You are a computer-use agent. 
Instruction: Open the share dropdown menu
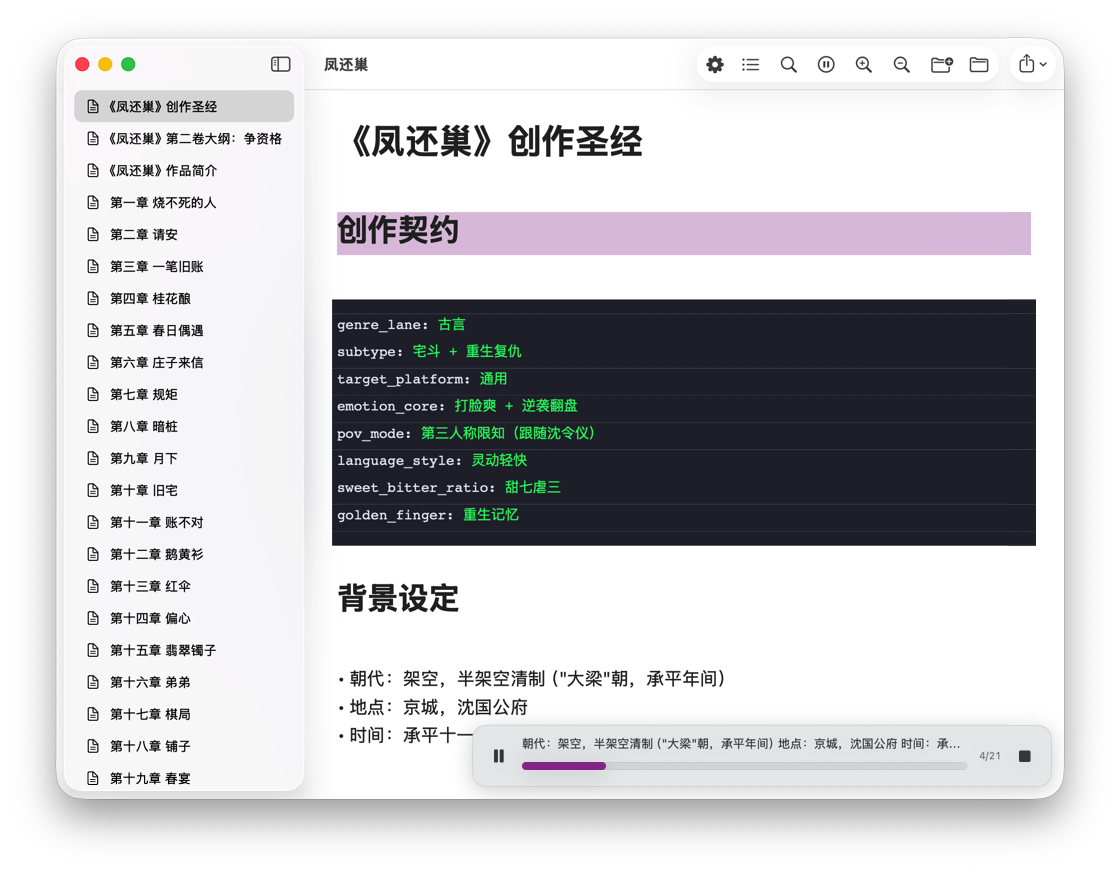coord(1032,64)
